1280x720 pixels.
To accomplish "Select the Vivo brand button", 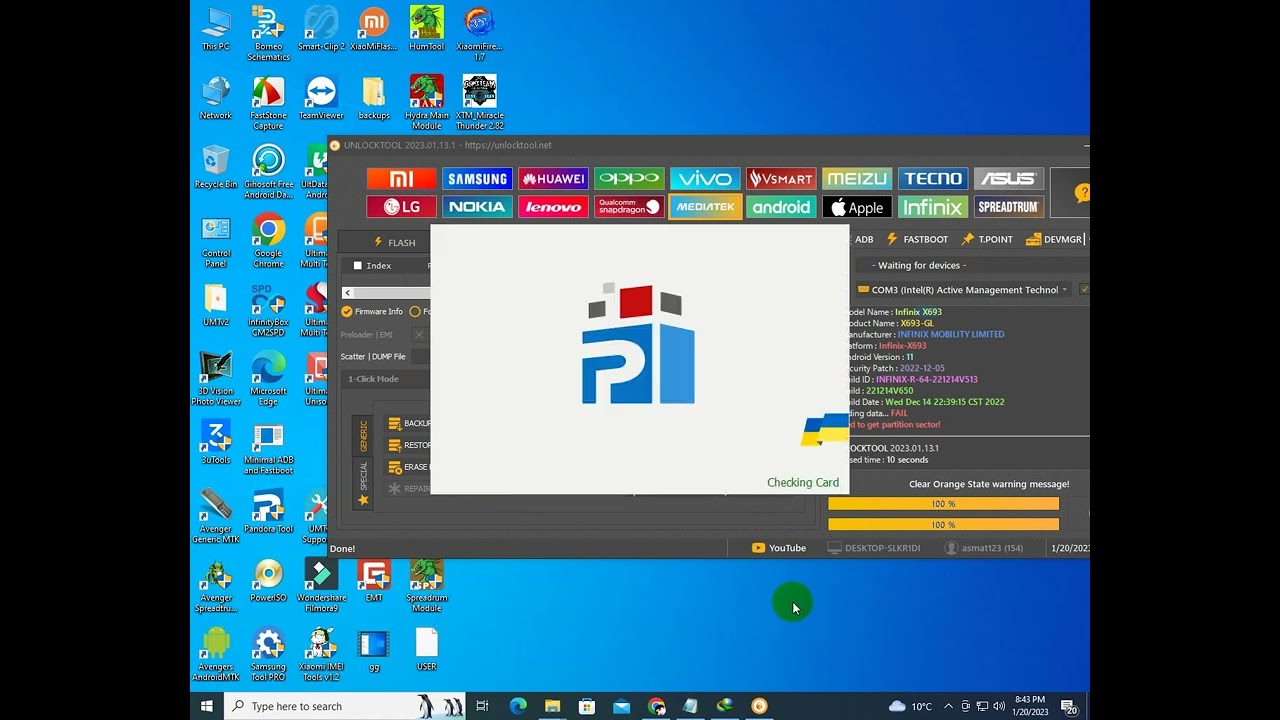I will (x=705, y=179).
